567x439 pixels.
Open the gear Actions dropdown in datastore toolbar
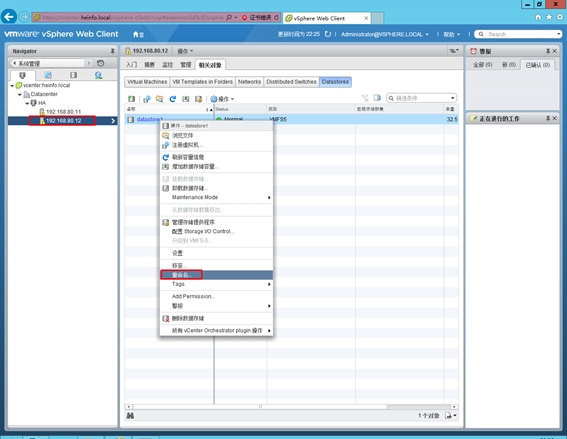click(x=222, y=99)
